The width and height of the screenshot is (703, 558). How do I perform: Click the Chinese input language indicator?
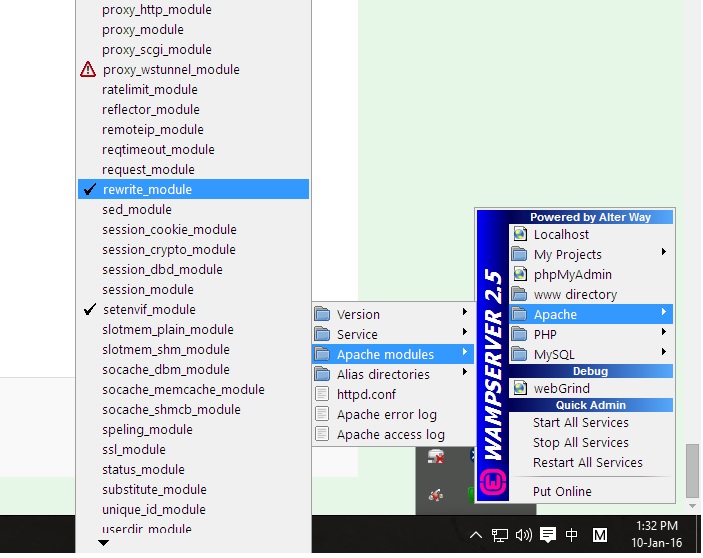(571, 535)
